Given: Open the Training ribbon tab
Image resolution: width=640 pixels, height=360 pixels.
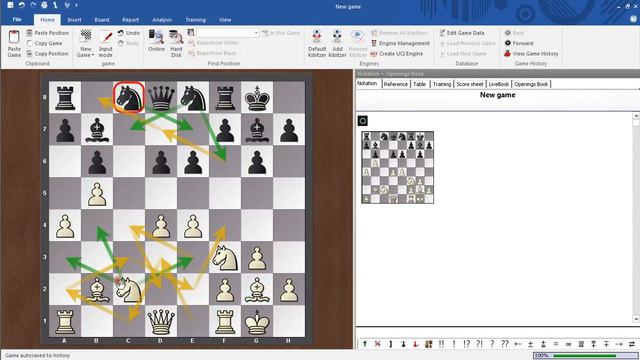Looking at the screenshot, I should click(x=195, y=20).
